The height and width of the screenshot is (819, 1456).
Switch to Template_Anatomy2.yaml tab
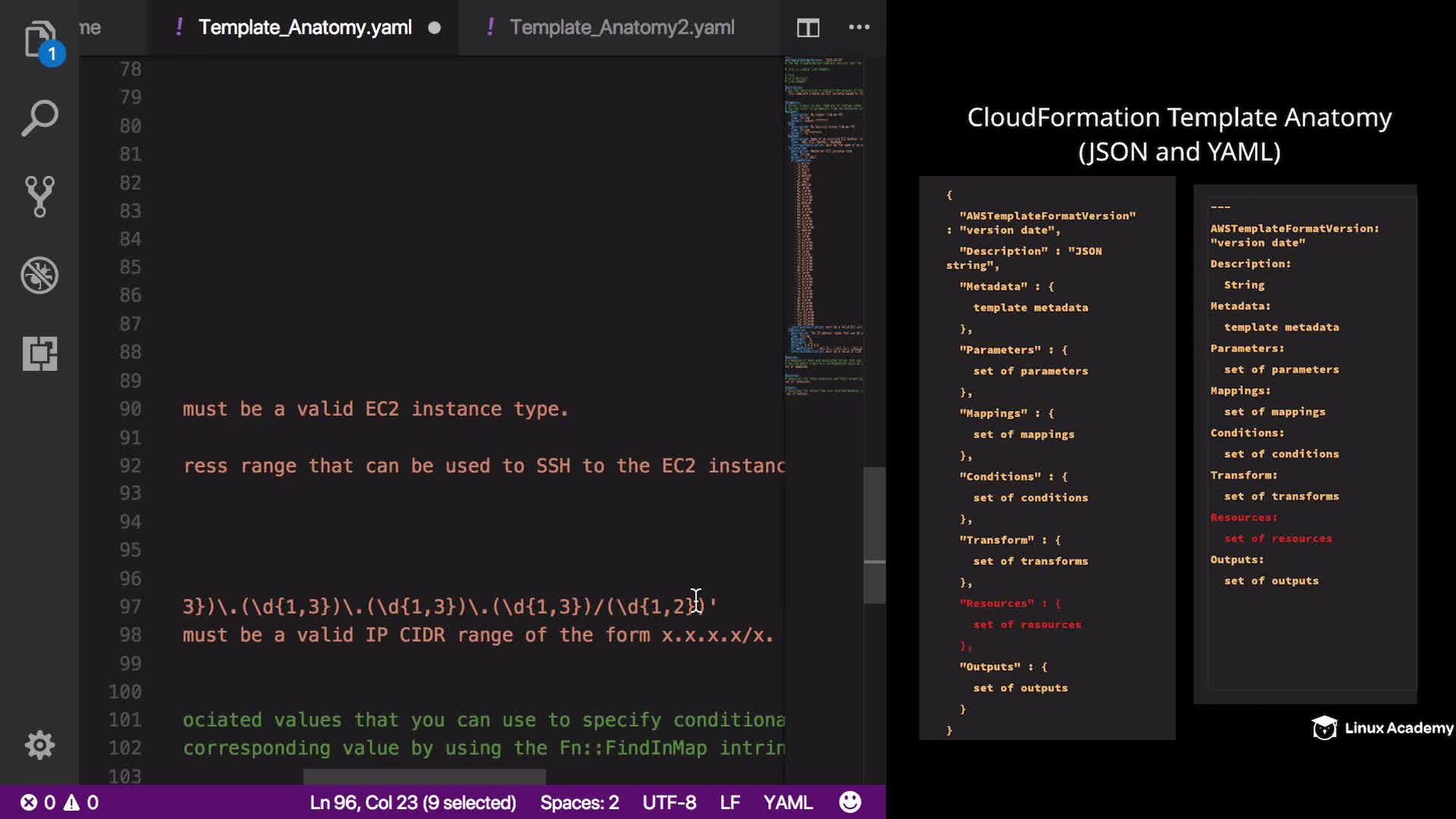coord(621,27)
